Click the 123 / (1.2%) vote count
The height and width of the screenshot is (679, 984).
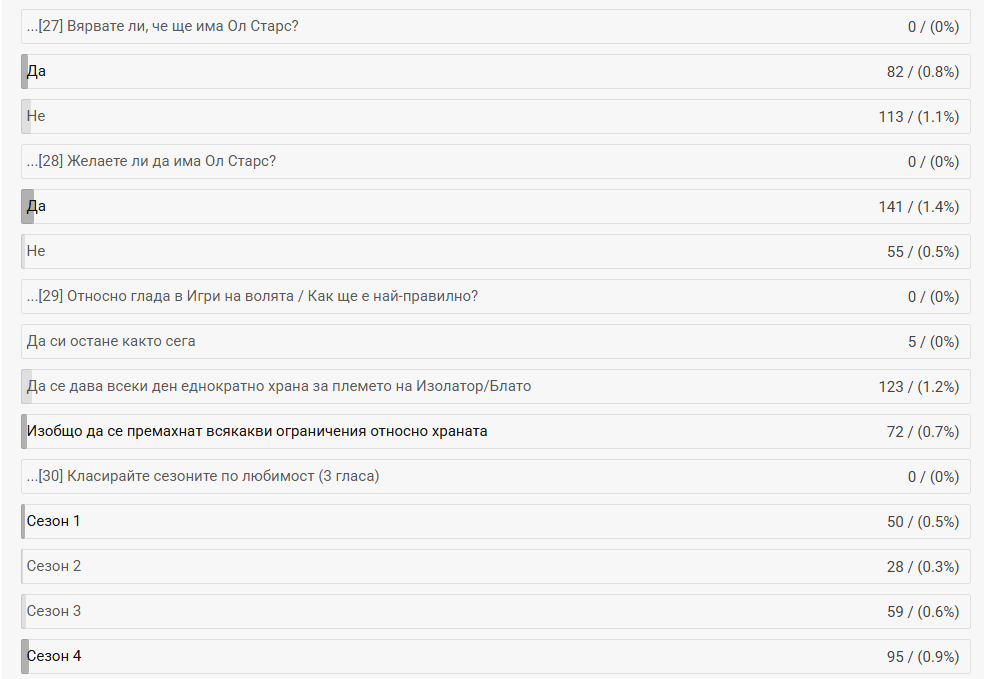pos(918,386)
